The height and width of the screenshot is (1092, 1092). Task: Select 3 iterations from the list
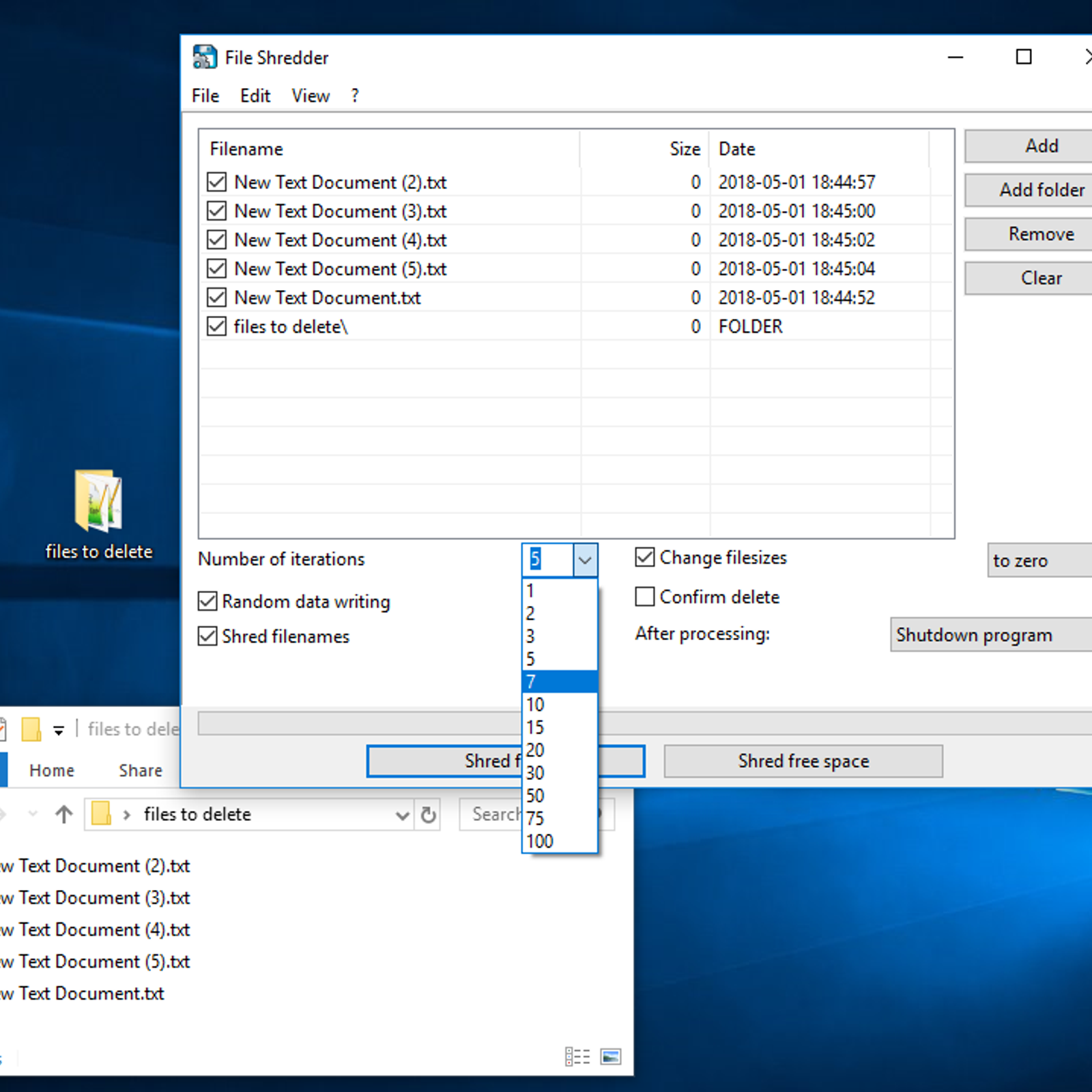(560, 636)
